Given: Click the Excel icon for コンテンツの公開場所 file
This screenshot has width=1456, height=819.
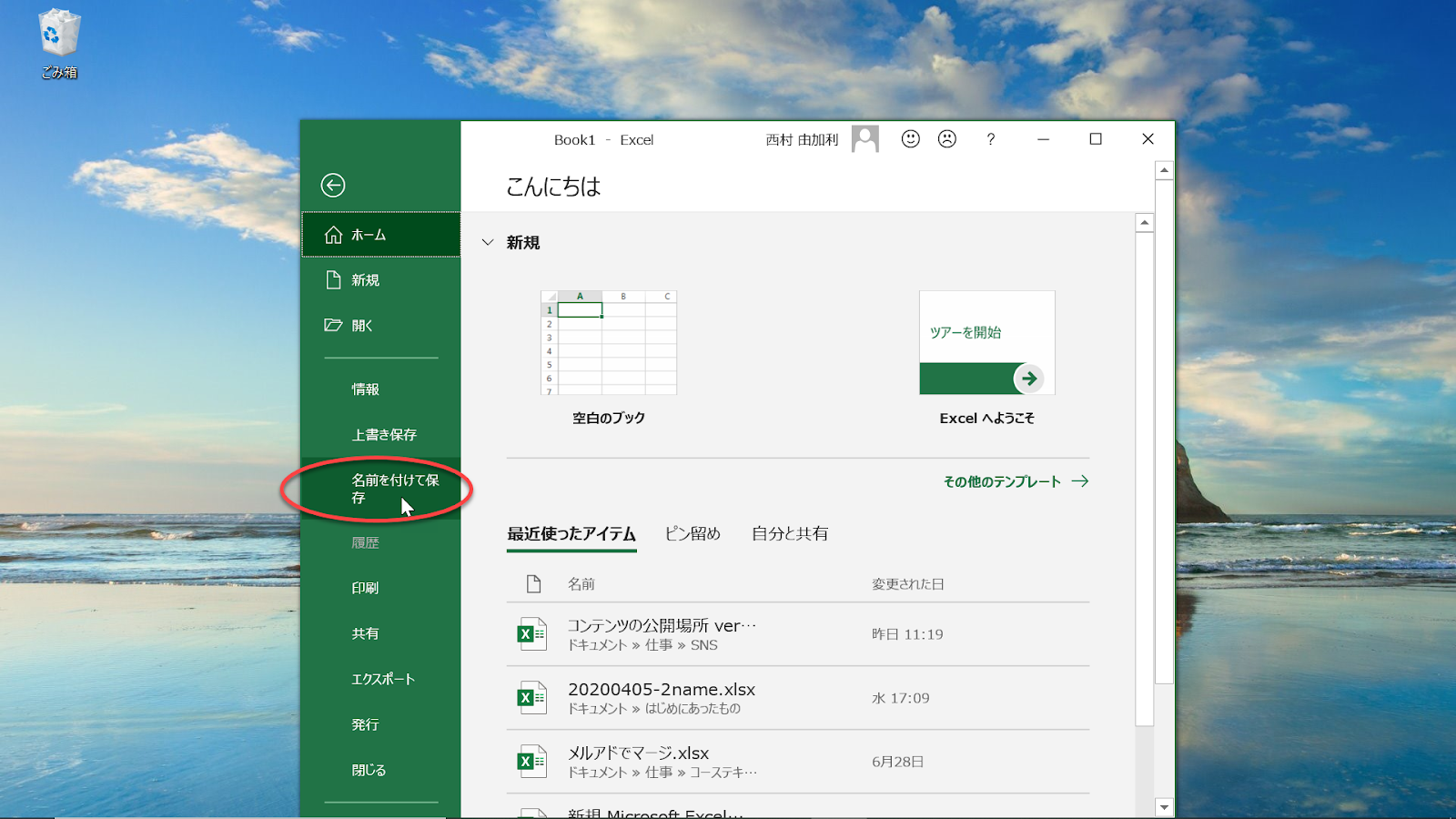Looking at the screenshot, I should (532, 634).
